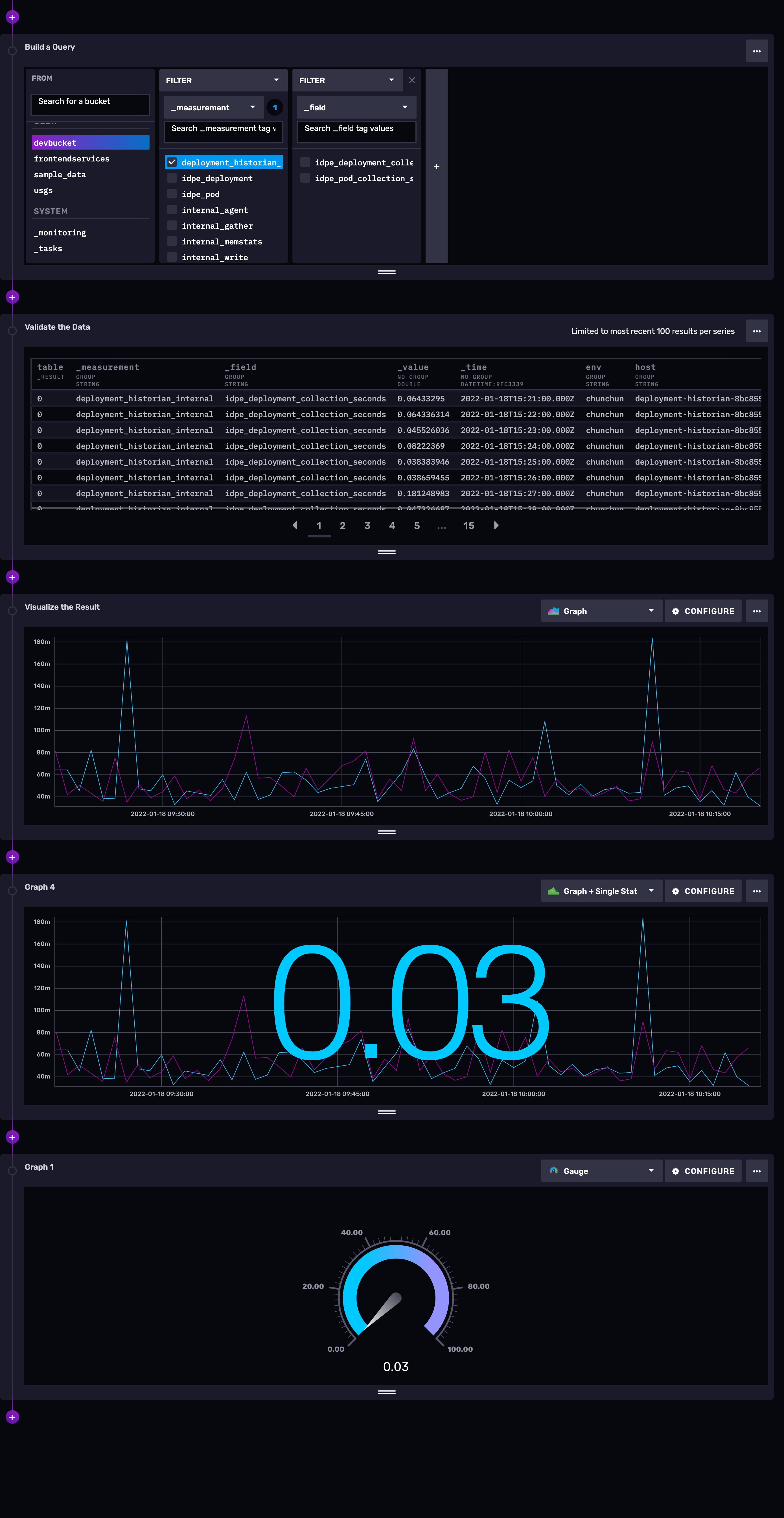This screenshot has width=784, height=1518.
Task: Check the idpe_pod measurement checkbox
Action: (x=172, y=194)
